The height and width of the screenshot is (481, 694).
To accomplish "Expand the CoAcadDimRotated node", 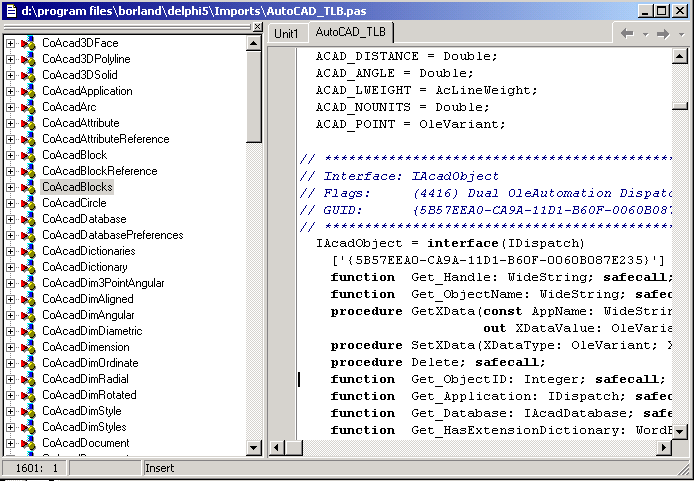I will coord(10,395).
